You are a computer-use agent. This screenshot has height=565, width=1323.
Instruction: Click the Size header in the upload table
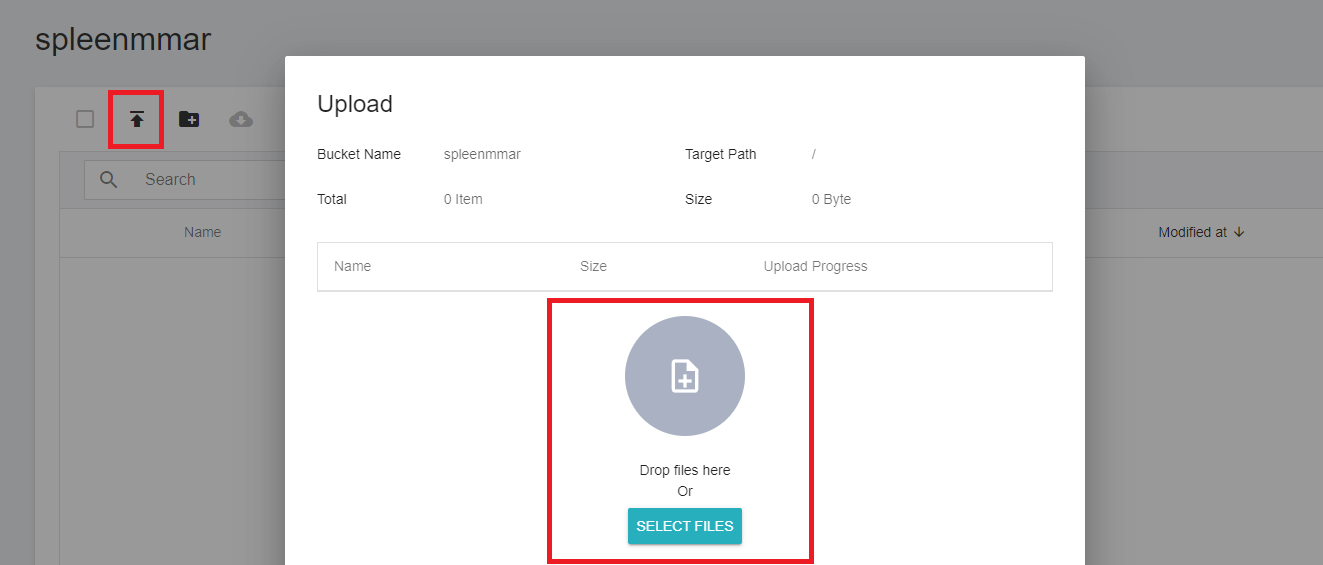(593, 266)
